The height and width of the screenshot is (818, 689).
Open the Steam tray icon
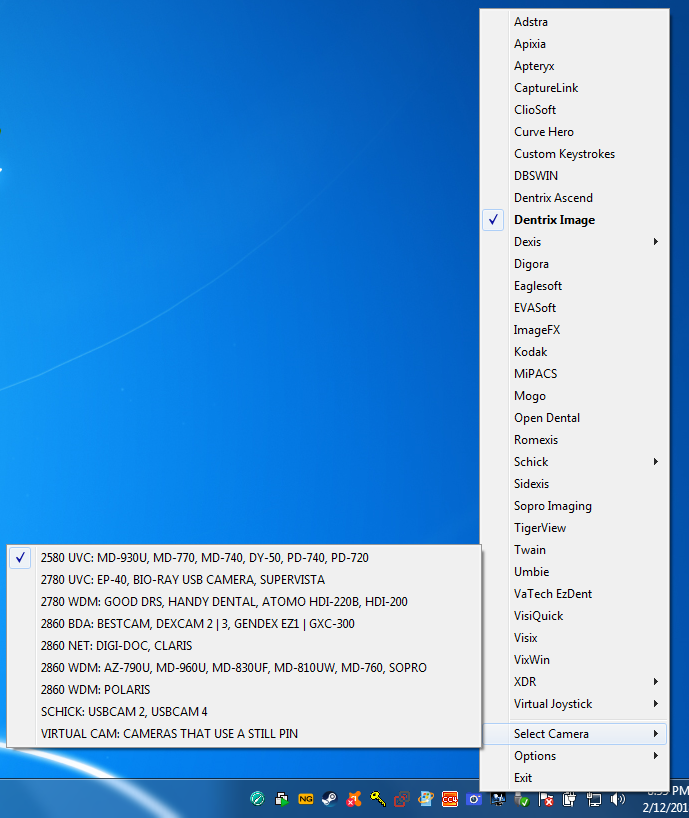(330, 799)
